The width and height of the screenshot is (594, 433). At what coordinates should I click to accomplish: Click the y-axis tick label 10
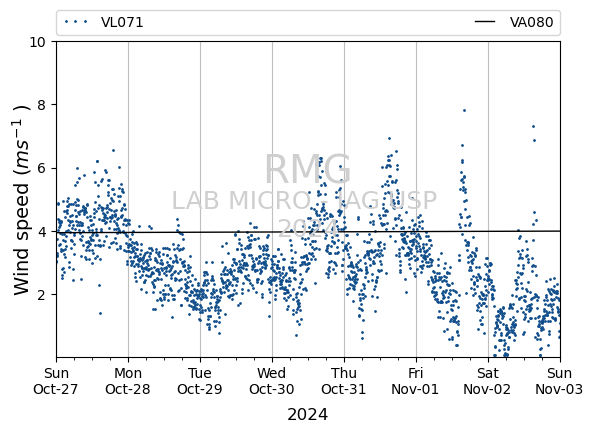pos(38,42)
